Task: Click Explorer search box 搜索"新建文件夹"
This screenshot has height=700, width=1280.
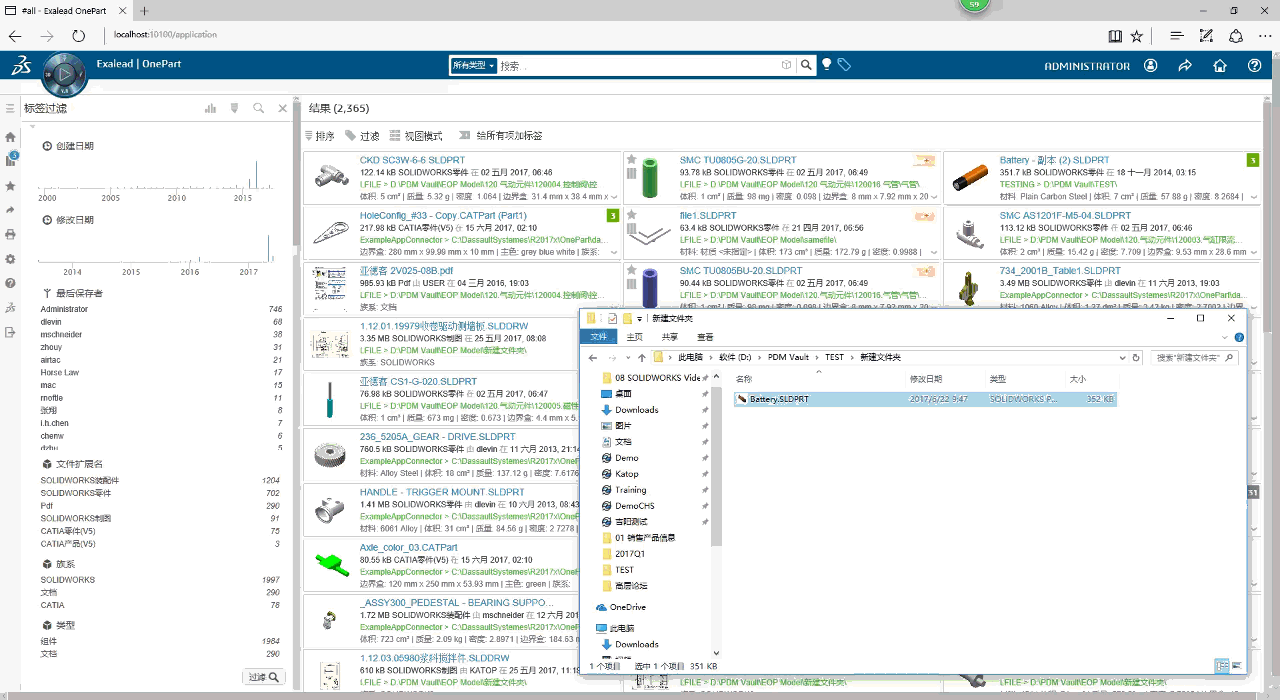Action: coord(1196,357)
